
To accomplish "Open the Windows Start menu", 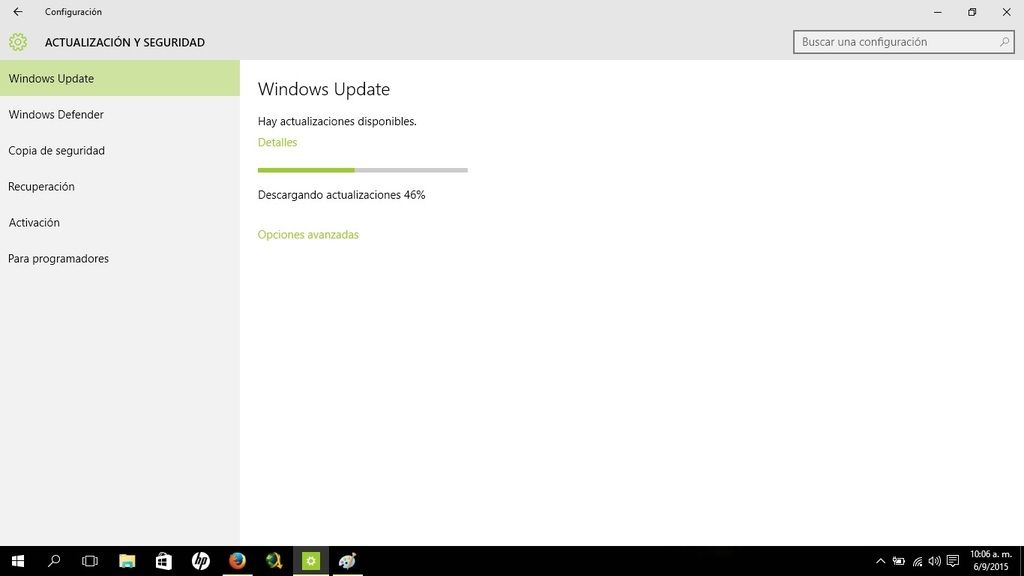I will coord(18,561).
